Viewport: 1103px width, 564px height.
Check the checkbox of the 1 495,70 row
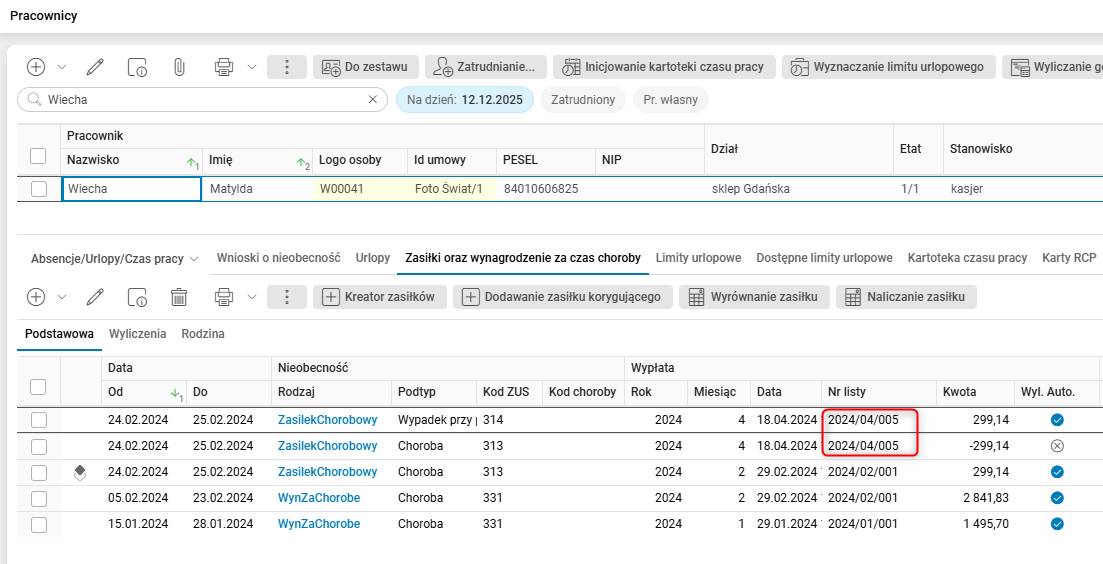pyautogui.click(x=39, y=525)
